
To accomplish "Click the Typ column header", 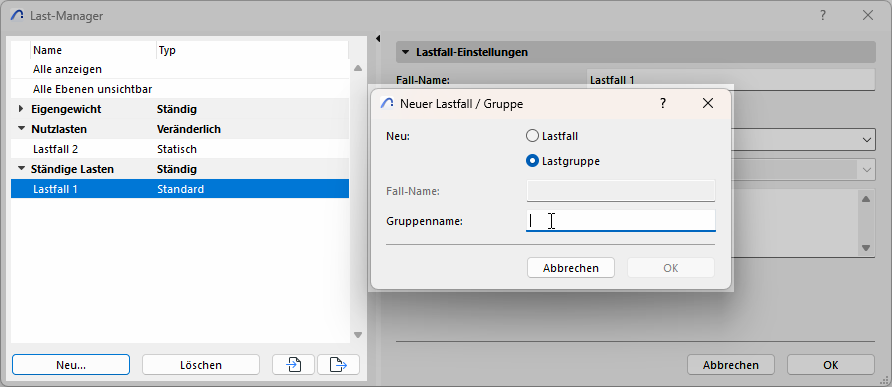I will pyautogui.click(x=252, y=50).
